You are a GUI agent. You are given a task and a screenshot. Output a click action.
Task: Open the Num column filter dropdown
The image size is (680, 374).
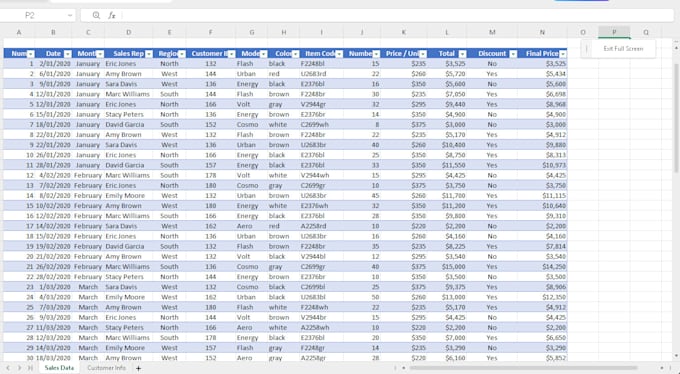(30, 54)
